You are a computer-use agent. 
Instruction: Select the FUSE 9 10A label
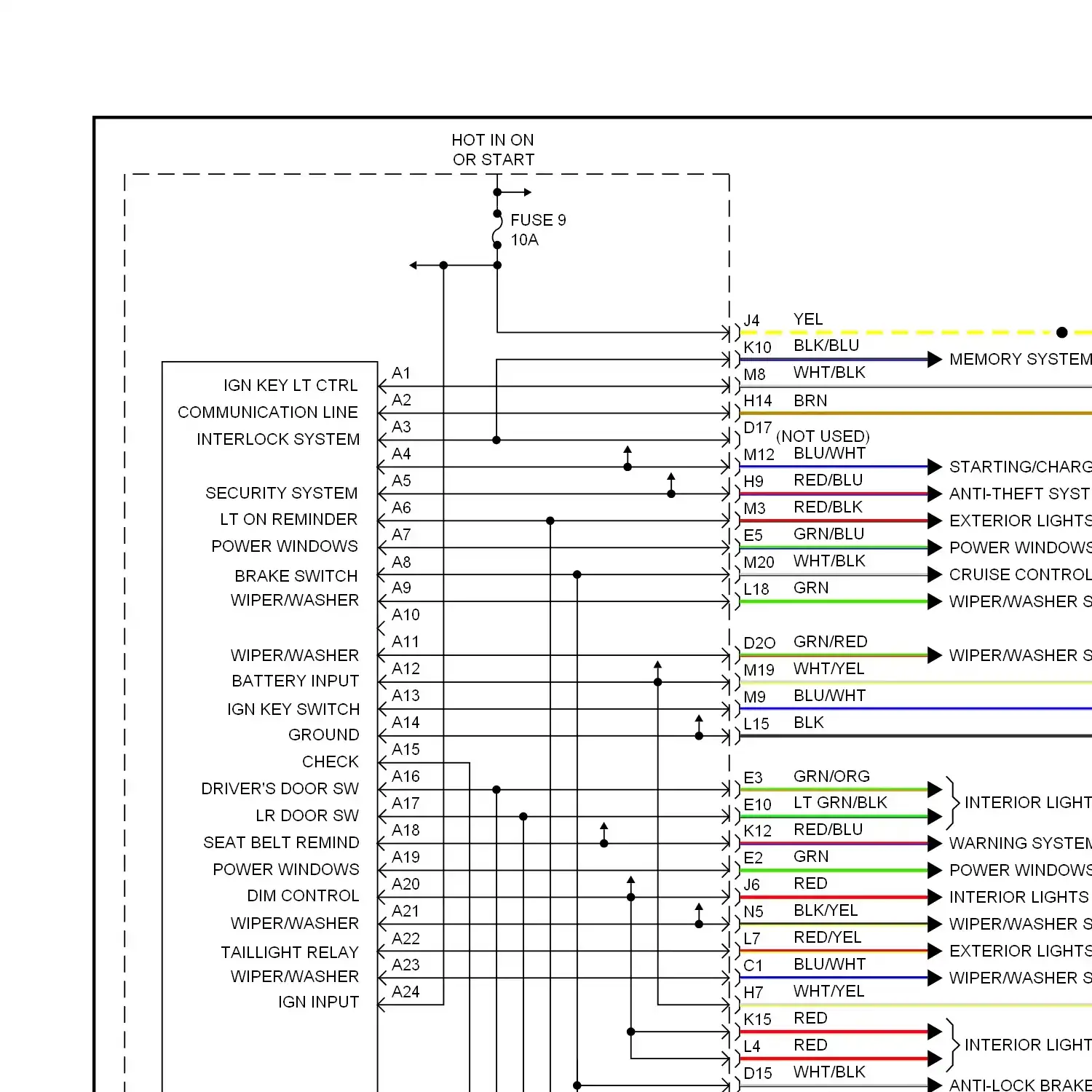(x=538, y=230)
